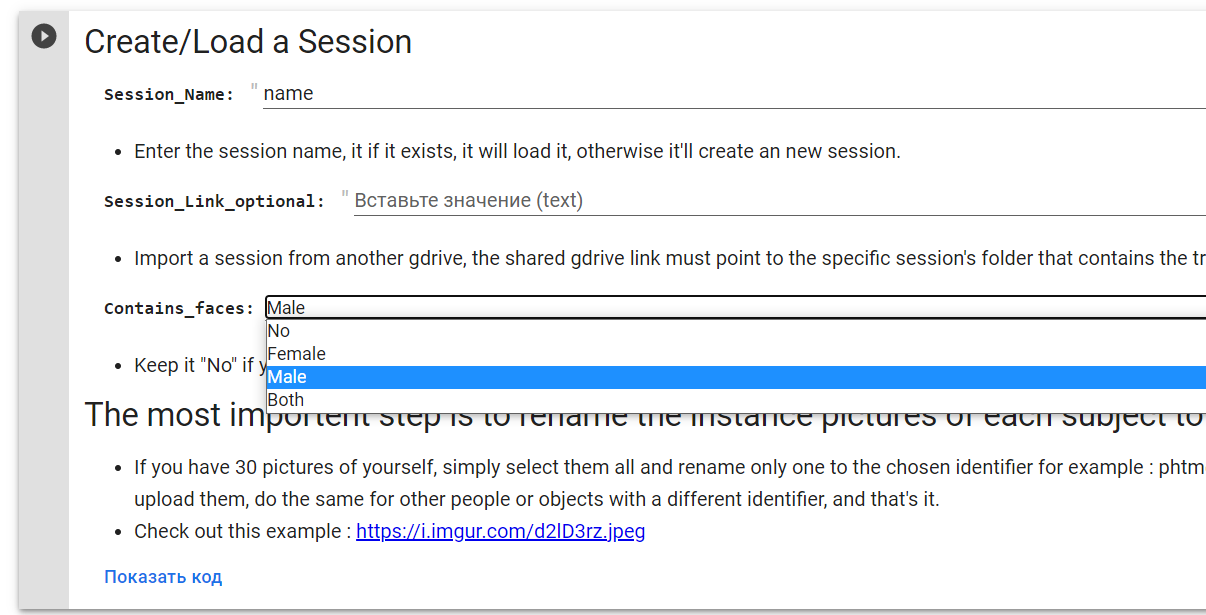Click the "Import a session" gdrive instruction
1206x615 pixels.
coord(660,259)
